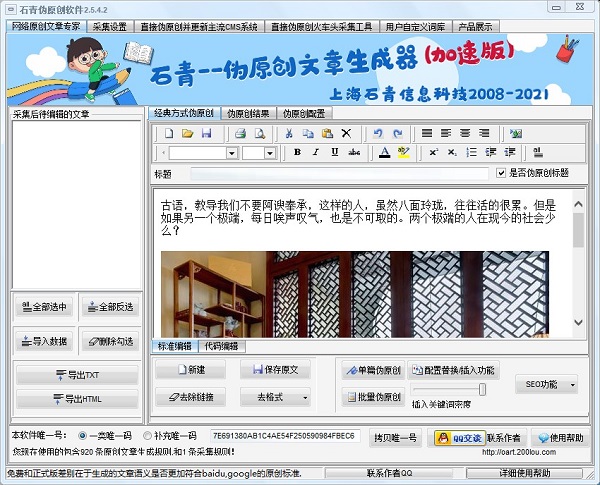Click the superscript icon
The width and height of the screenshot is (600, 485).
(433, 153)
